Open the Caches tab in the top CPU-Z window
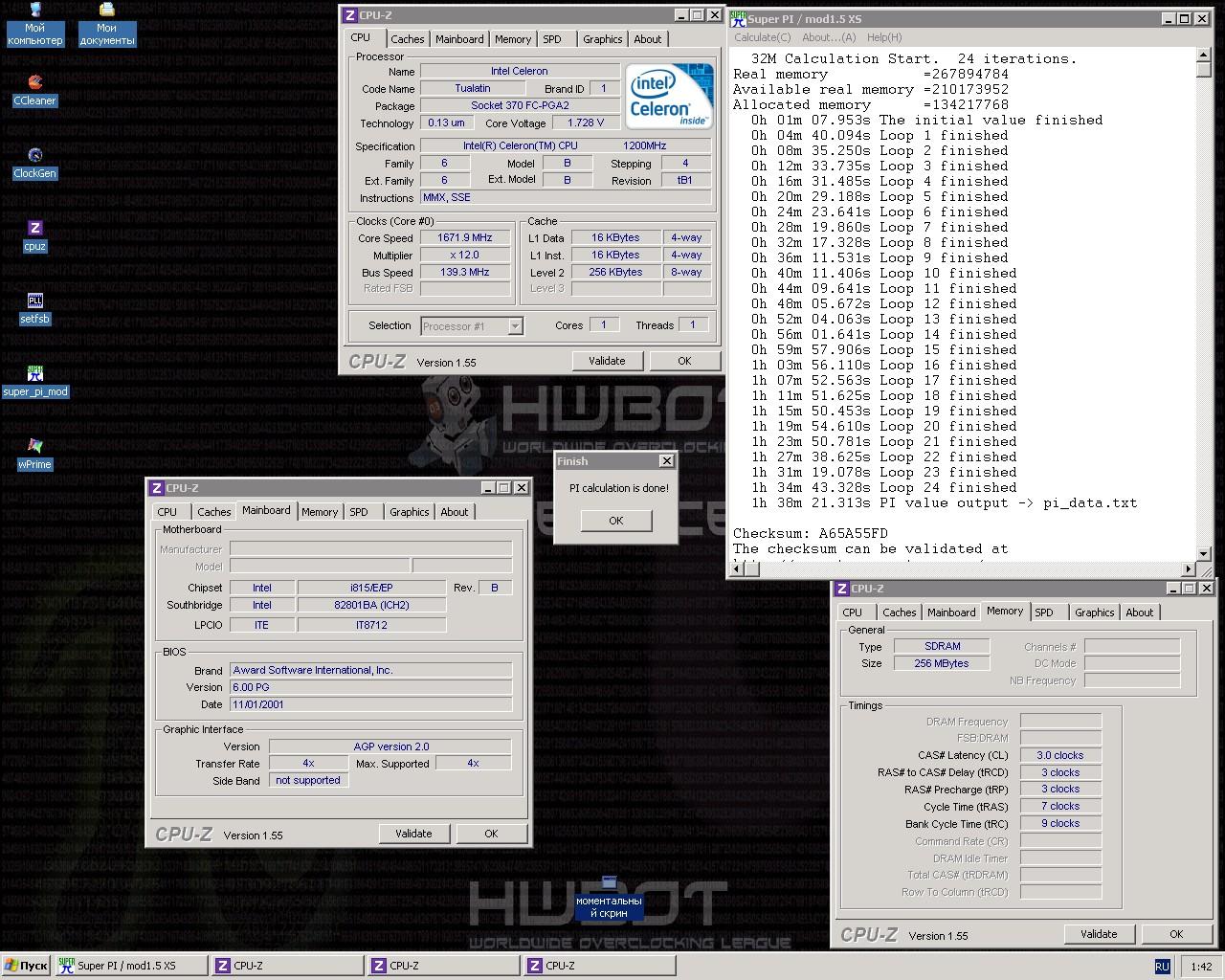Image resolution: width=1225 pixels, height=980 pixels. [x=407, y=39]
